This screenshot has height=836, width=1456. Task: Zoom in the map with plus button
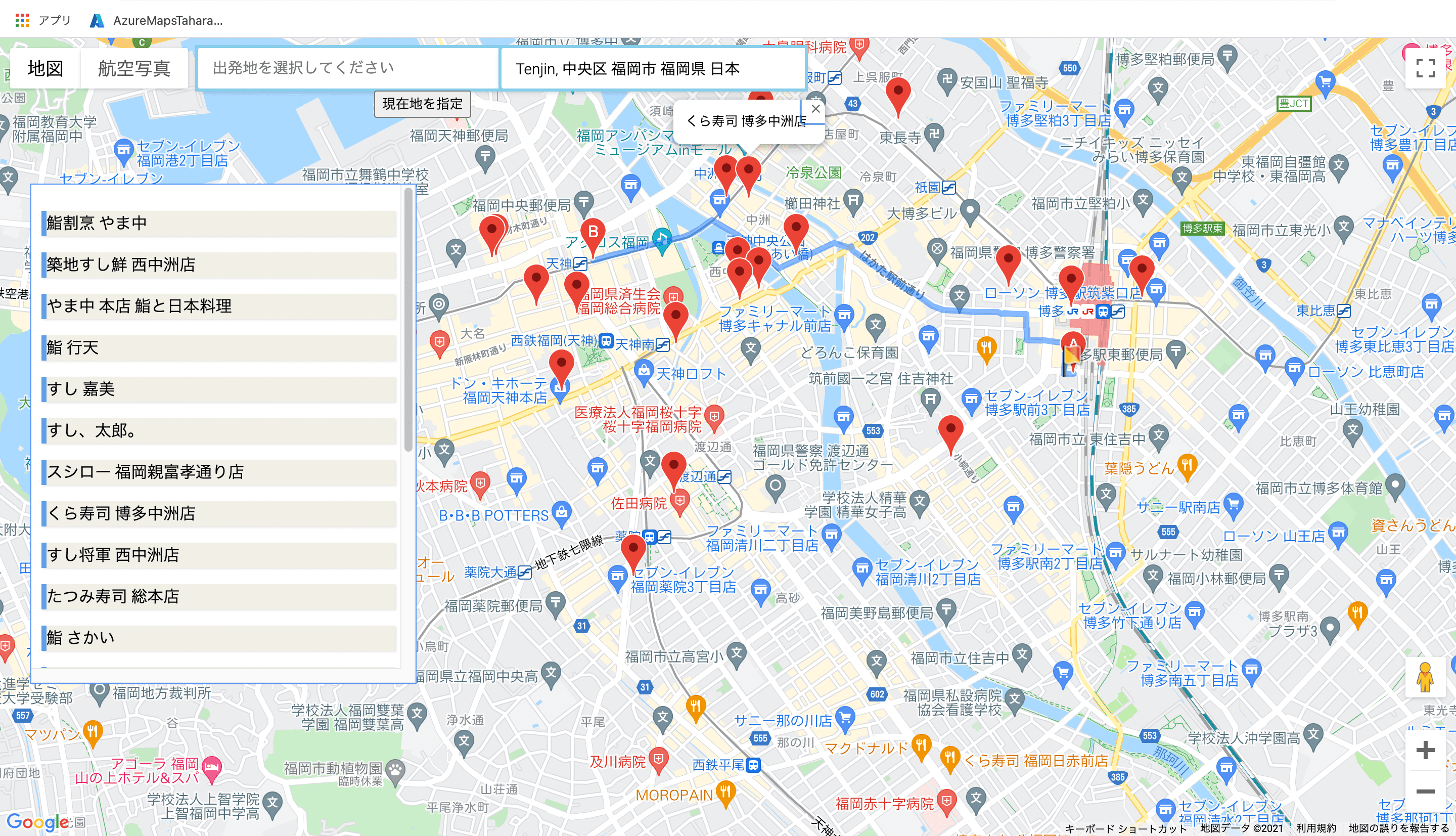(x=1425, y=750)
